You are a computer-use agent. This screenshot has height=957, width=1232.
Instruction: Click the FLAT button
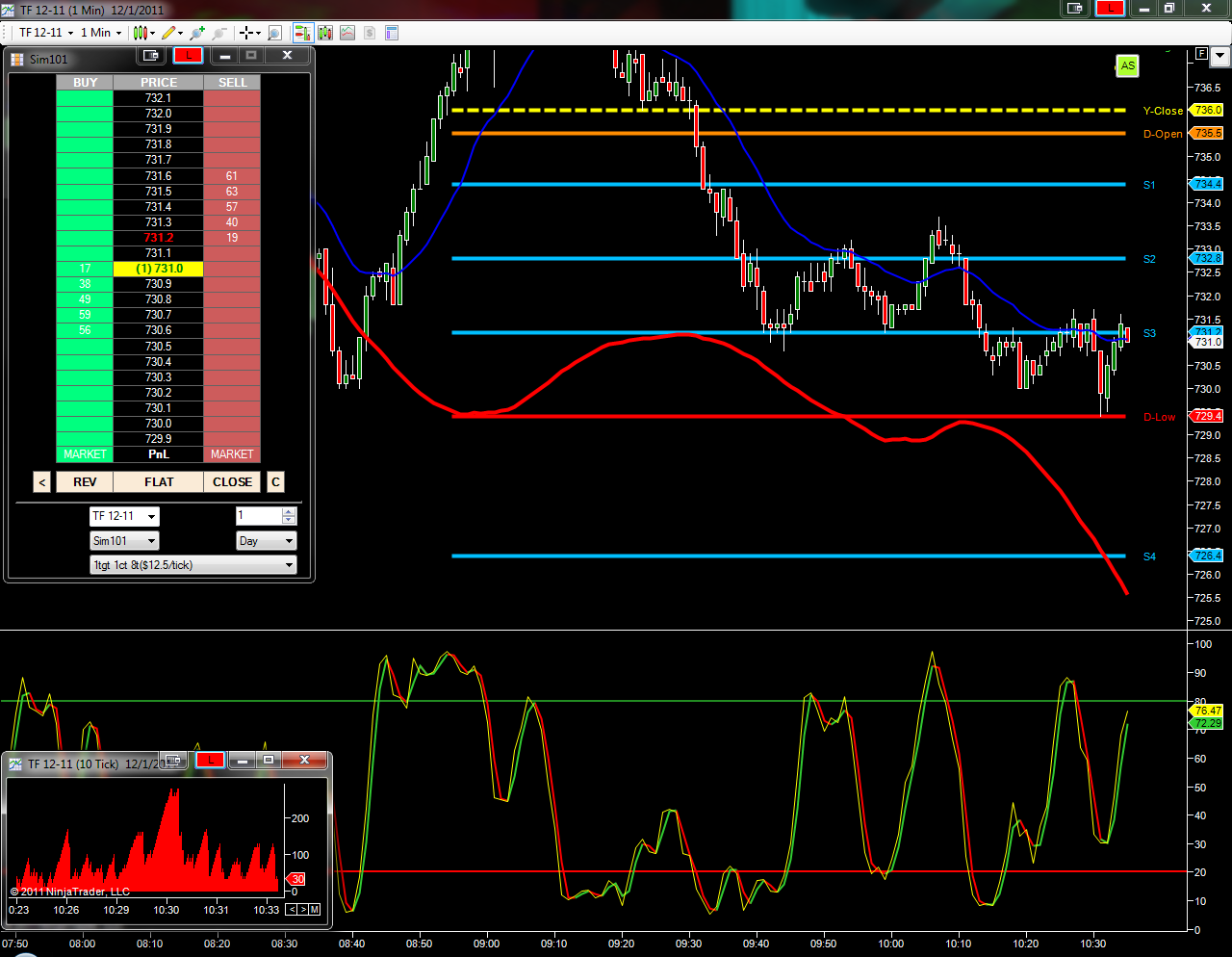click(159, 482)
